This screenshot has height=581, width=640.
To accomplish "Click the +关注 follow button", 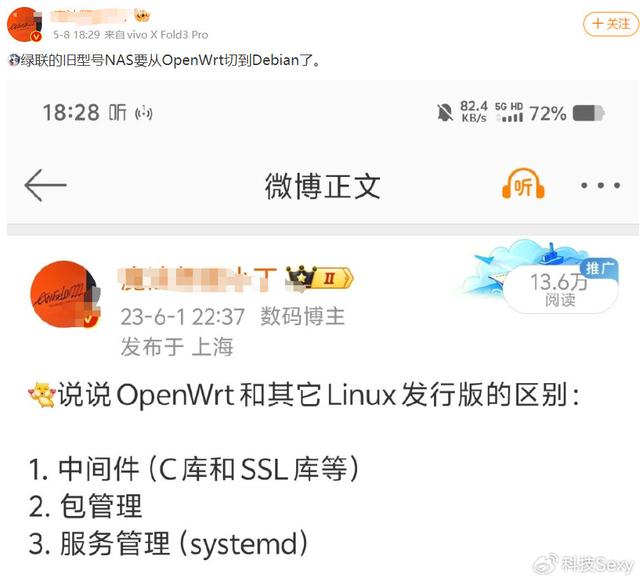I will coord(611,24).
